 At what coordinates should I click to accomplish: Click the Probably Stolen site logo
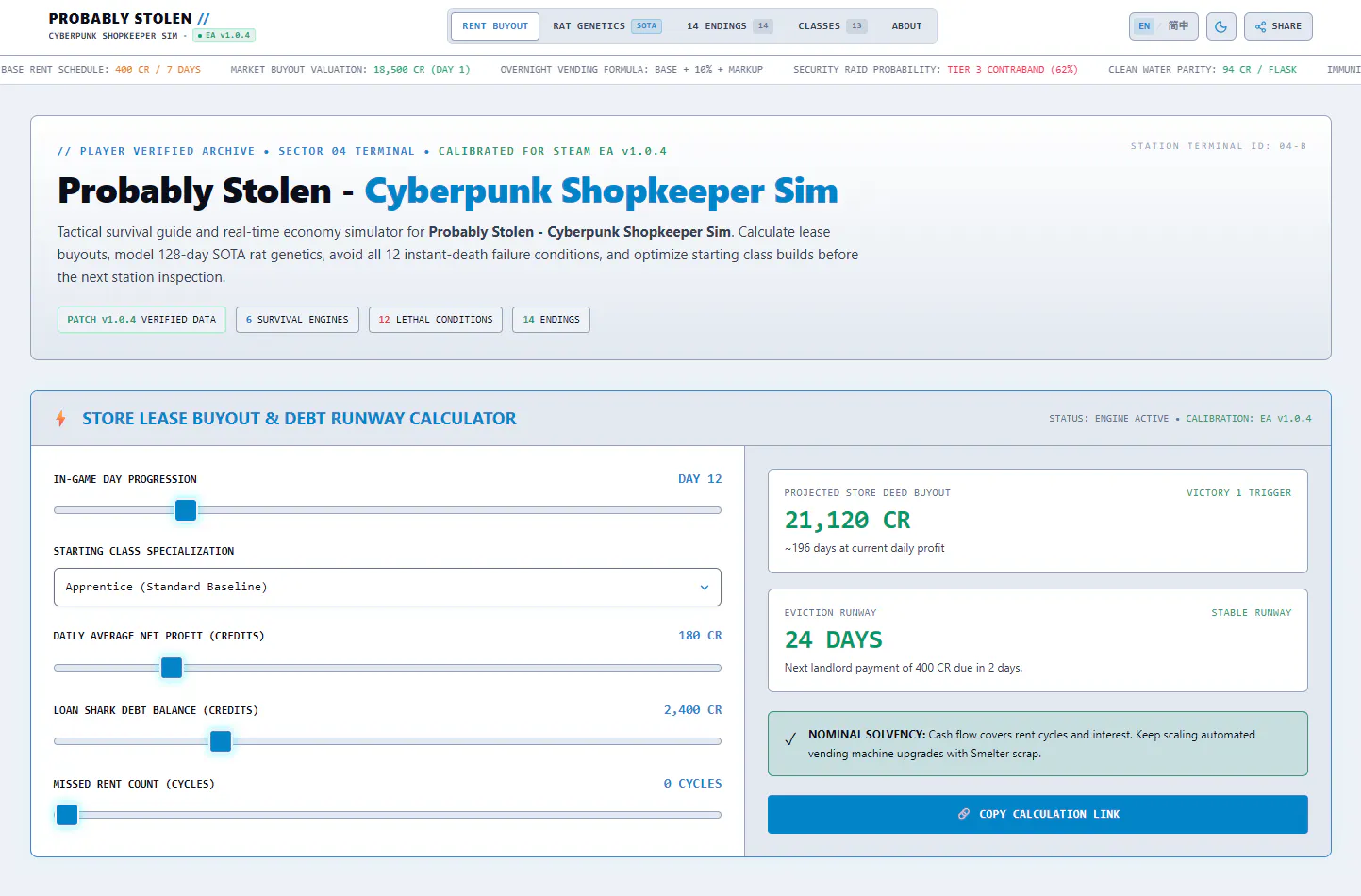pyautogui.click(x=129, y=19)
